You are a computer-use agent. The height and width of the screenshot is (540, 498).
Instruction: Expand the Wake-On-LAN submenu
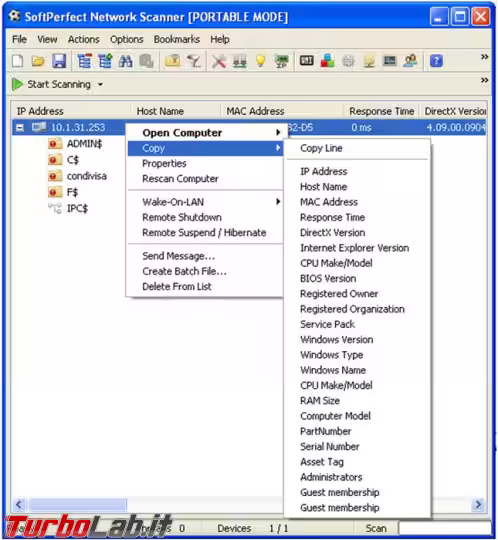(x=278, y=201)
